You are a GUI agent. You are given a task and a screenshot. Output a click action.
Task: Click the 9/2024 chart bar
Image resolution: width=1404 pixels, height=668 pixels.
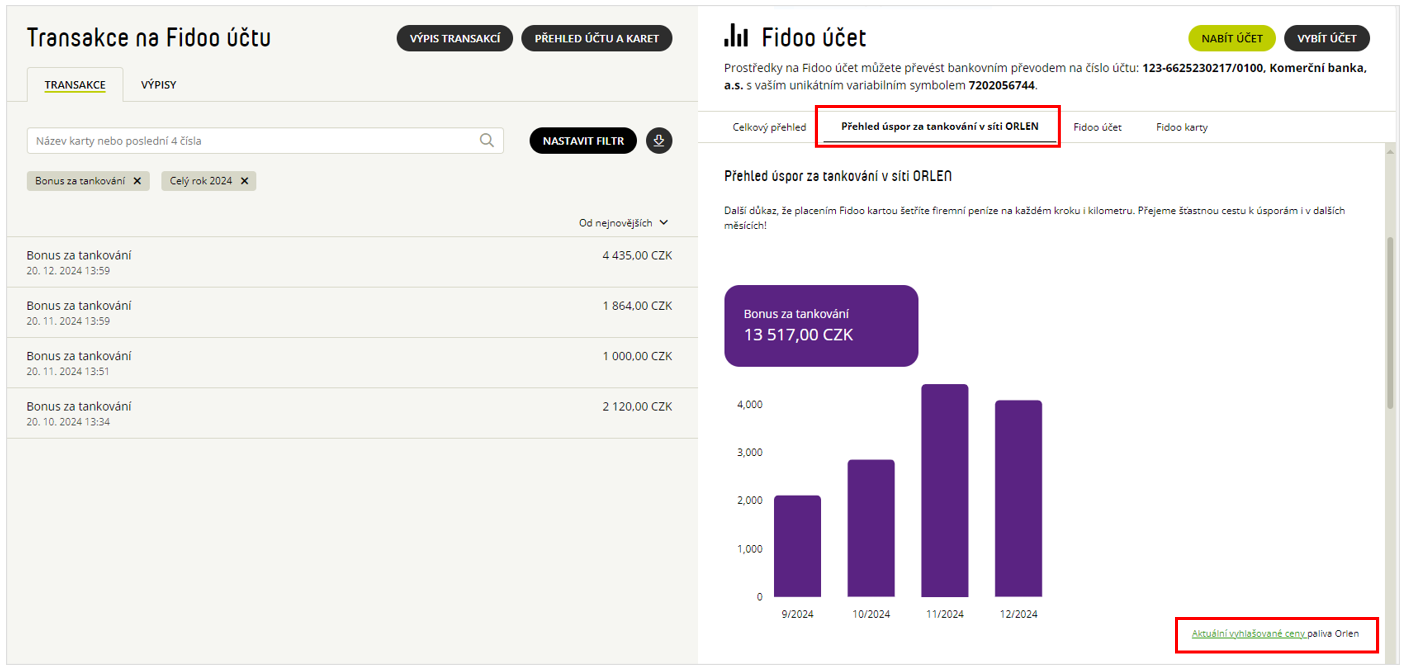tap(797, 546)
